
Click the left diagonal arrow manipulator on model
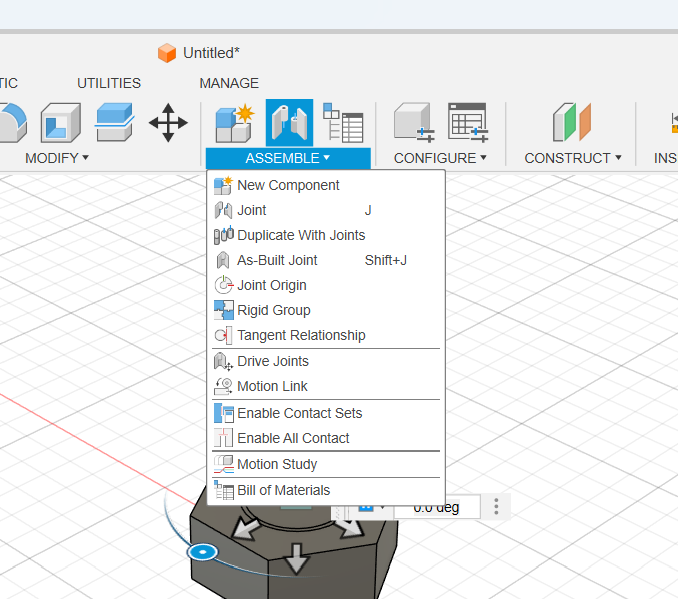(x=246, y=529)
